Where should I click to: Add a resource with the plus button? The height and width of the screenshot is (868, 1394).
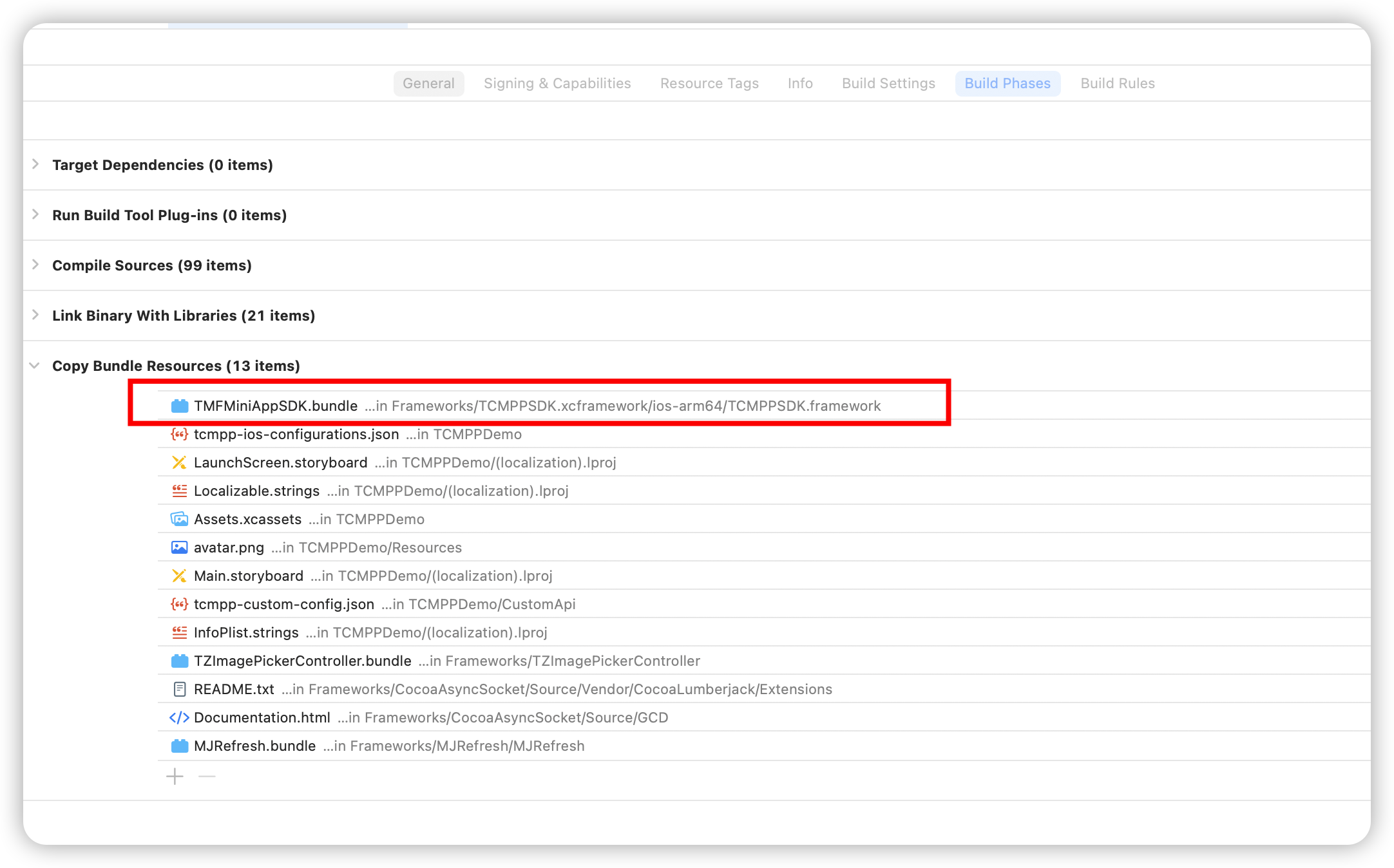click(175, 777)
